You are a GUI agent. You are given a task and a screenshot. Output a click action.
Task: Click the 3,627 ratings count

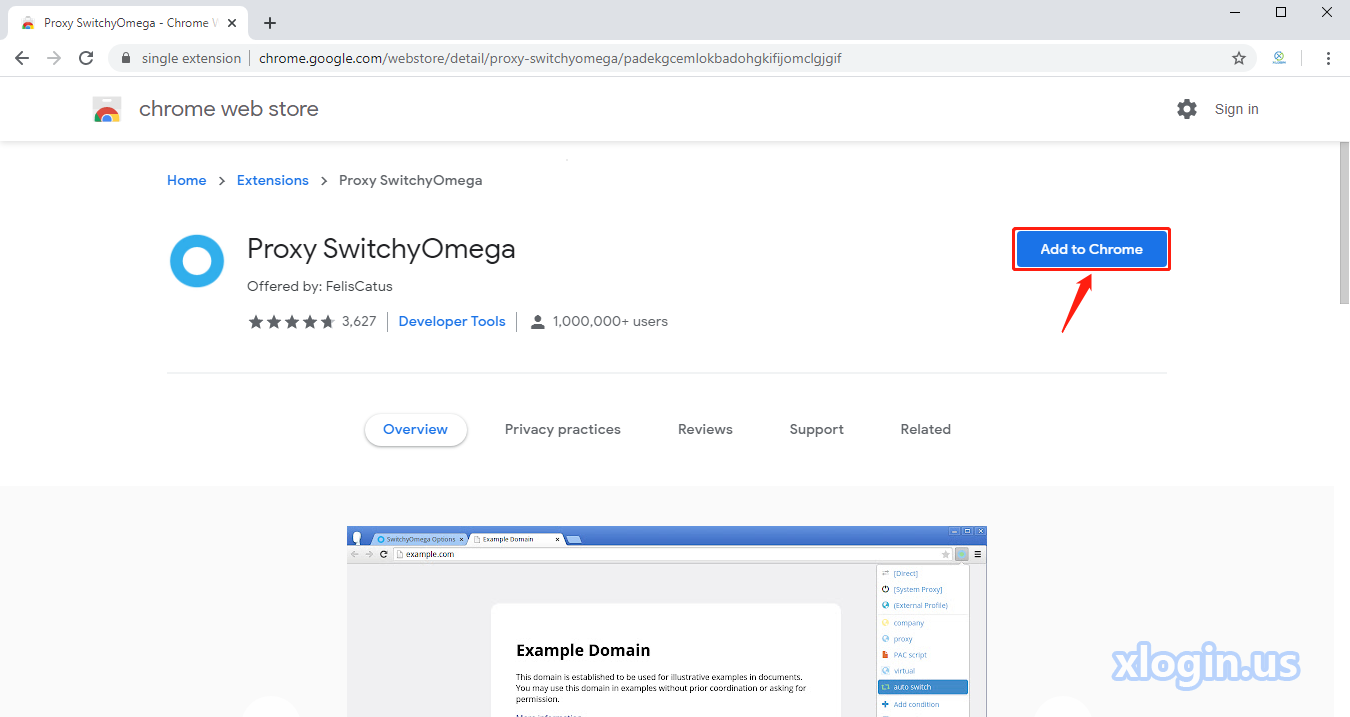click(359, 321)
